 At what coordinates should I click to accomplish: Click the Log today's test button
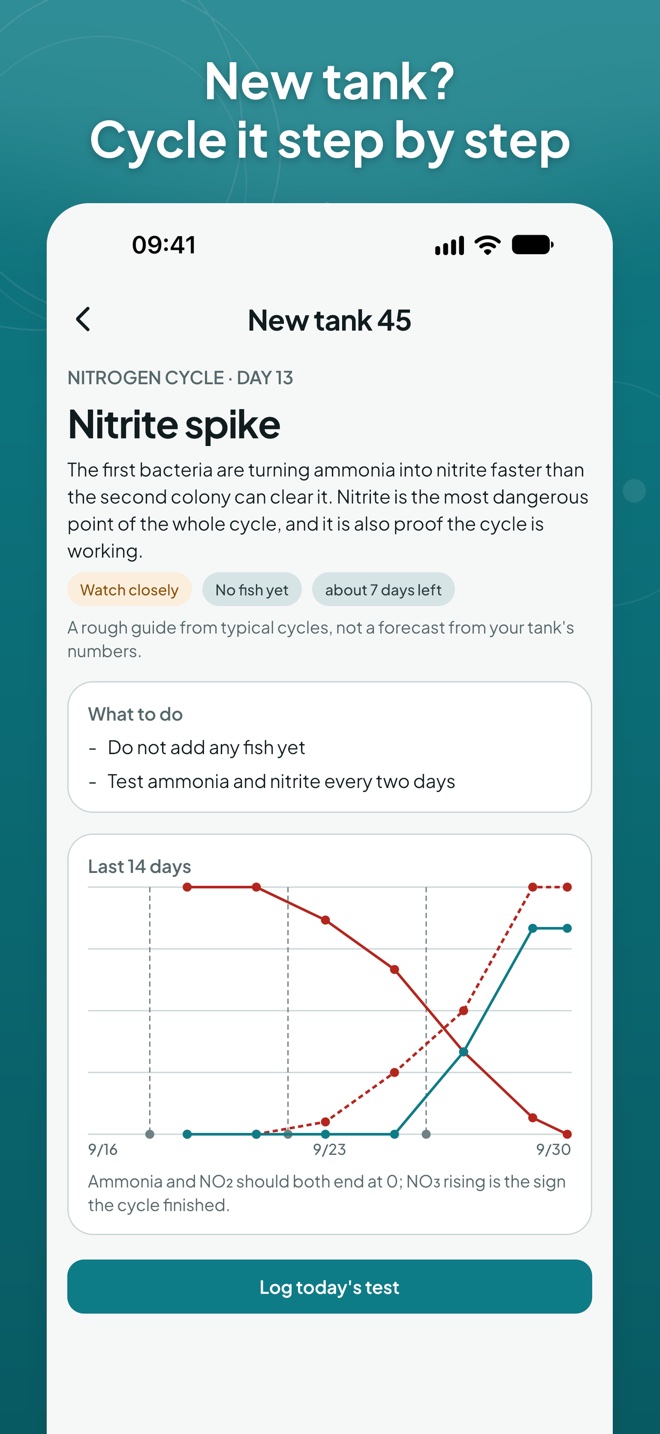[x=330, y=1287]
